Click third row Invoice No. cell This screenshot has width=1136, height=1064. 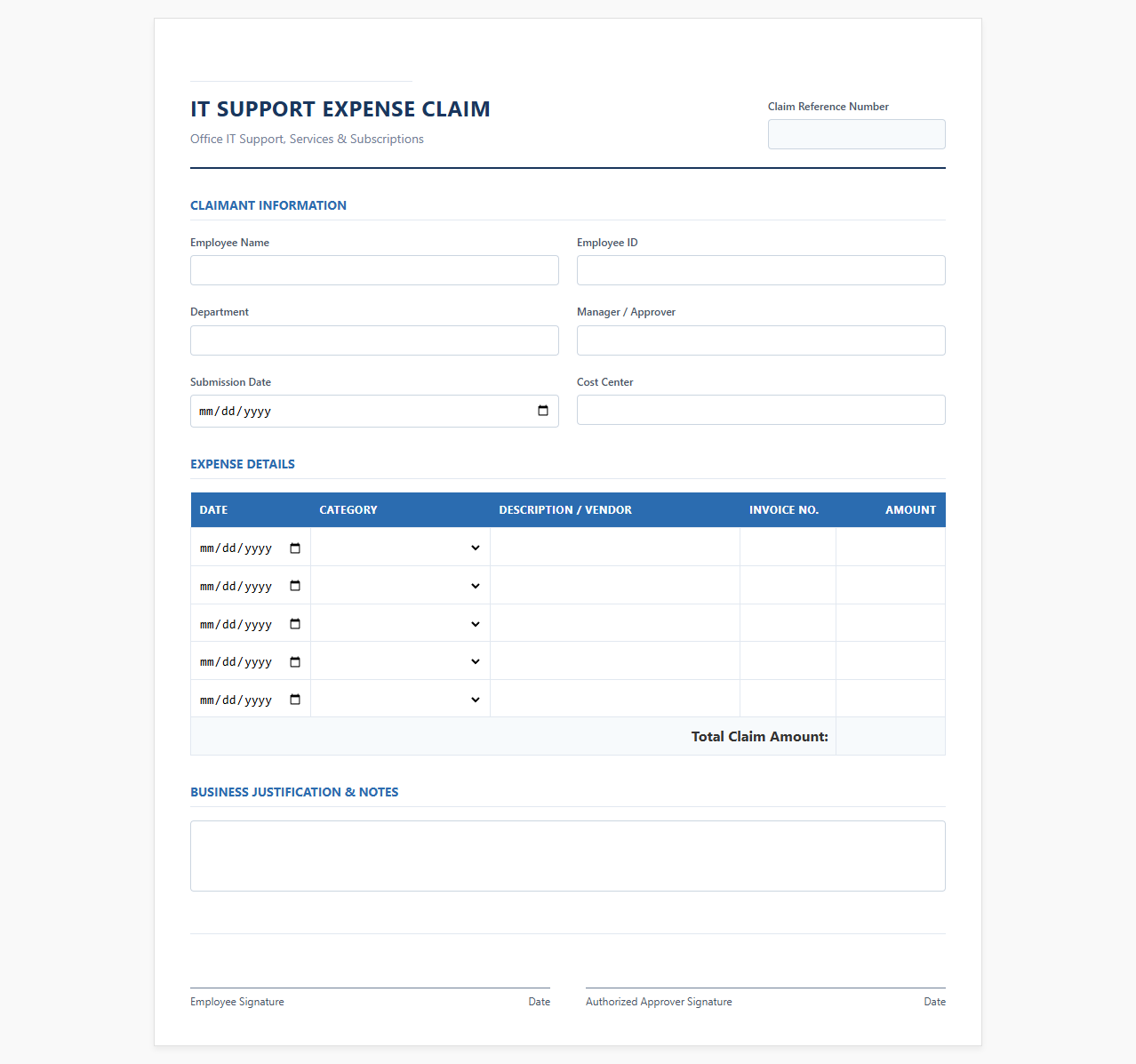click(x=788, y=624)
